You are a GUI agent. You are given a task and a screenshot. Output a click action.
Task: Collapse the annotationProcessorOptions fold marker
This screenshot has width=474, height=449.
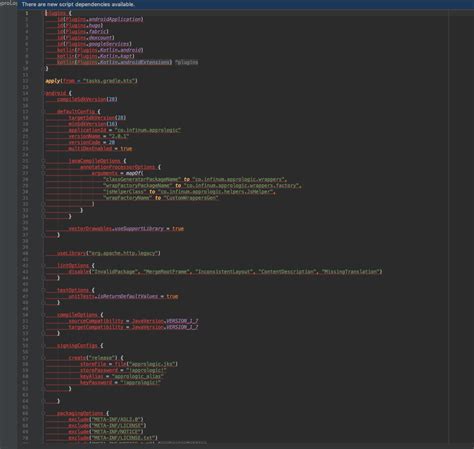point(44,167)
